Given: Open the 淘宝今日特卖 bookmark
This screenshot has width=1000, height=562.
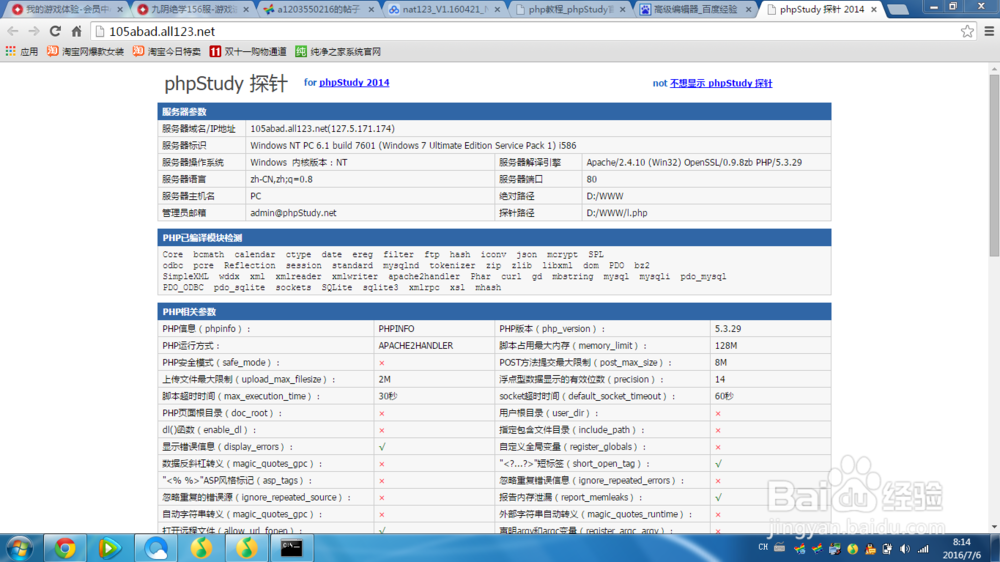Looking at the screenshot, I should 166,52.
